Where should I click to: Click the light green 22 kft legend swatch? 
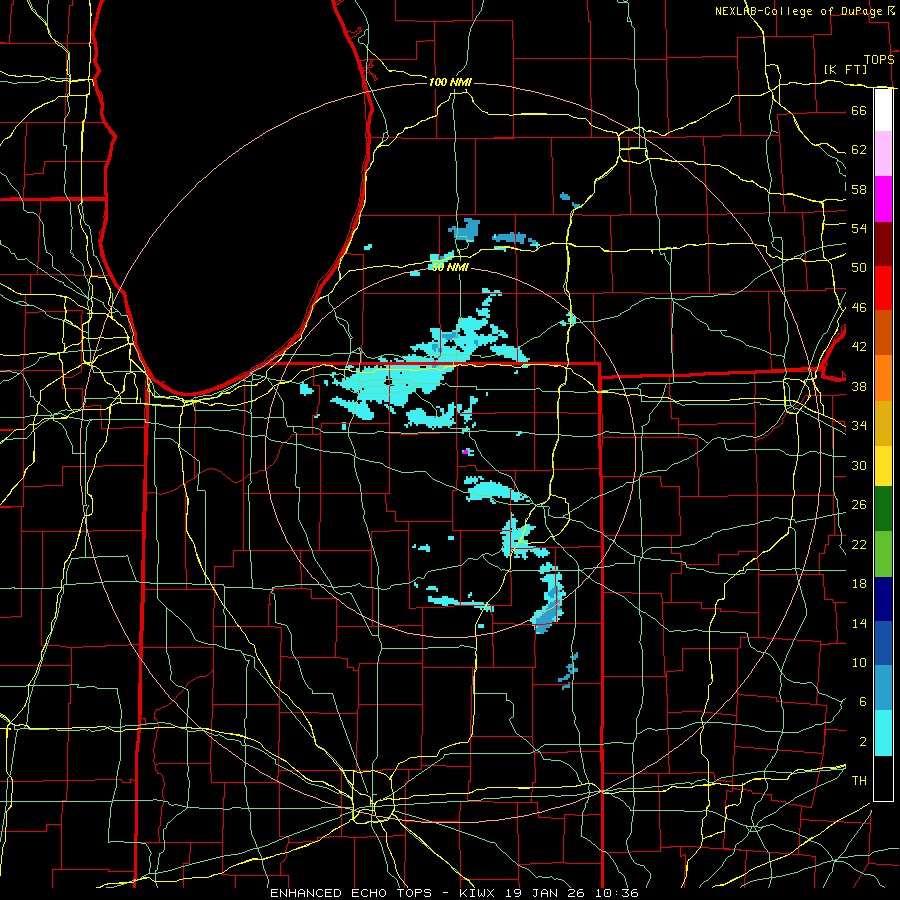tap(883, 554)
